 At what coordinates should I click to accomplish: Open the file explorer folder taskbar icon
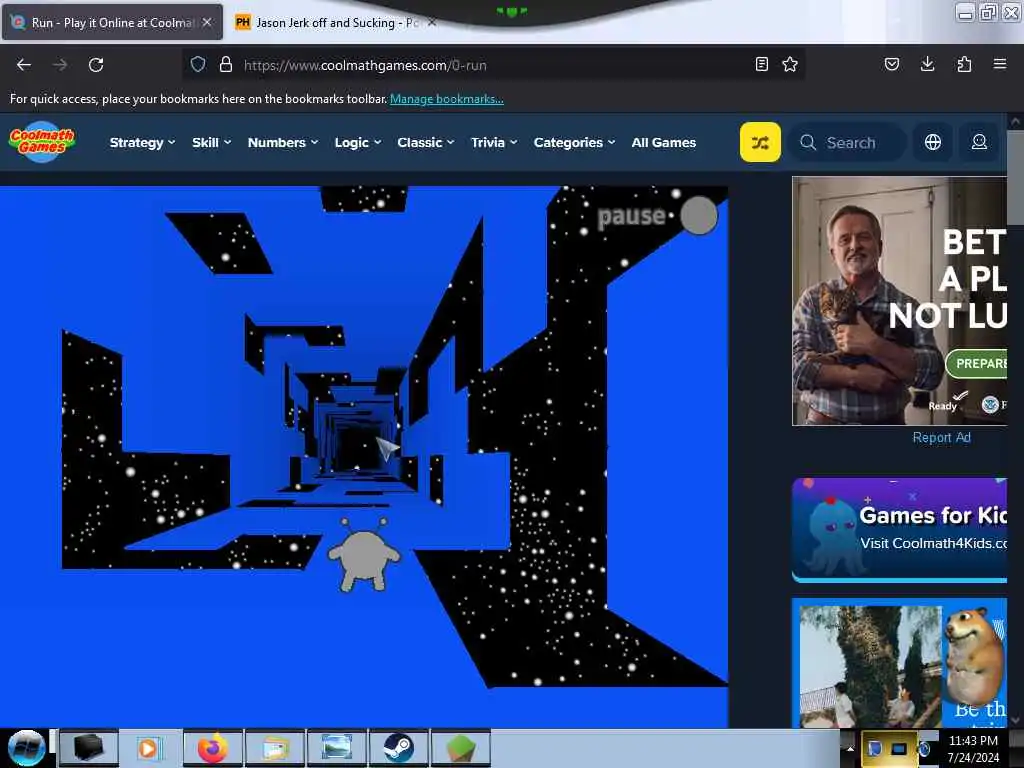[x=275, y=748]
